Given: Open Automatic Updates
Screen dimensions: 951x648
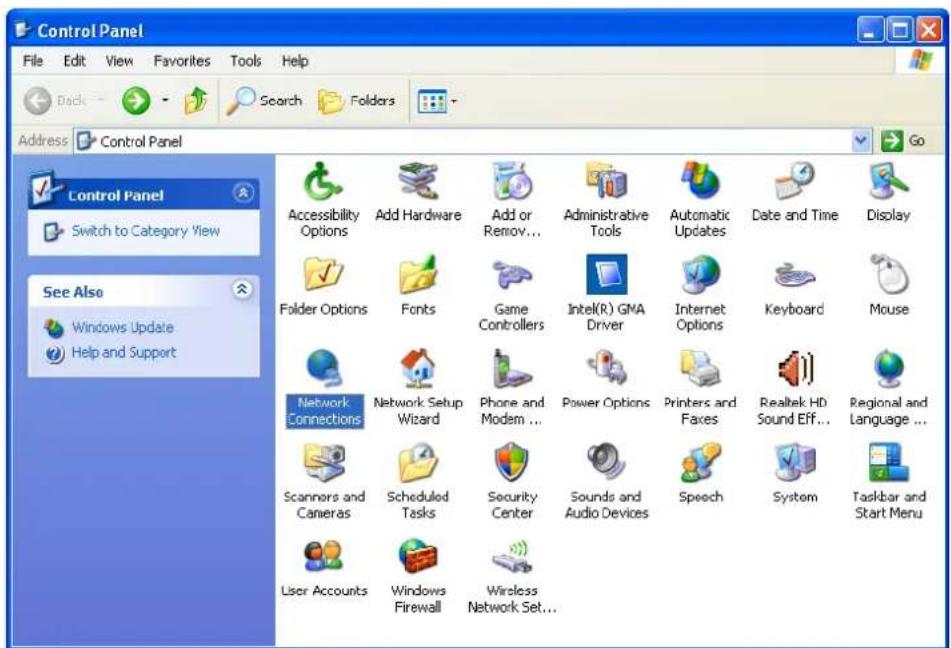Looking at the screenshot, I should pyautogui.click(x=700, y=200).
